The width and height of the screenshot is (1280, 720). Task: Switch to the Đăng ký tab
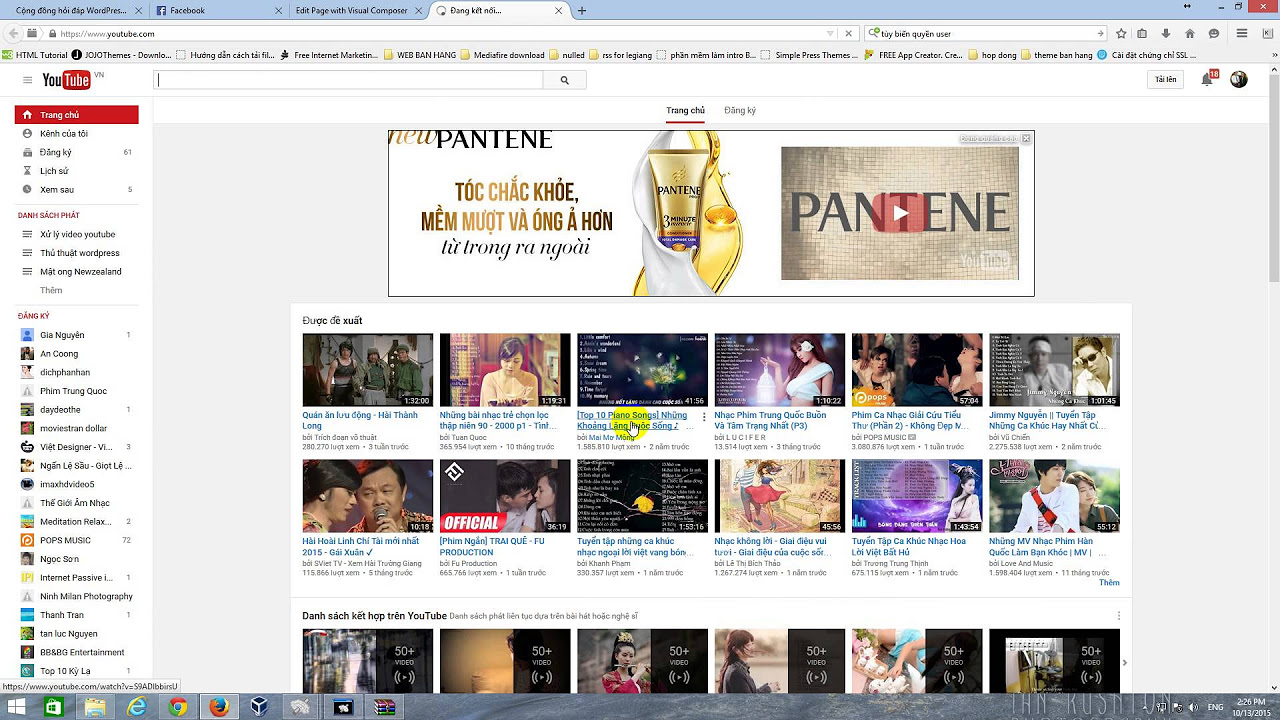tap(740, 110)
